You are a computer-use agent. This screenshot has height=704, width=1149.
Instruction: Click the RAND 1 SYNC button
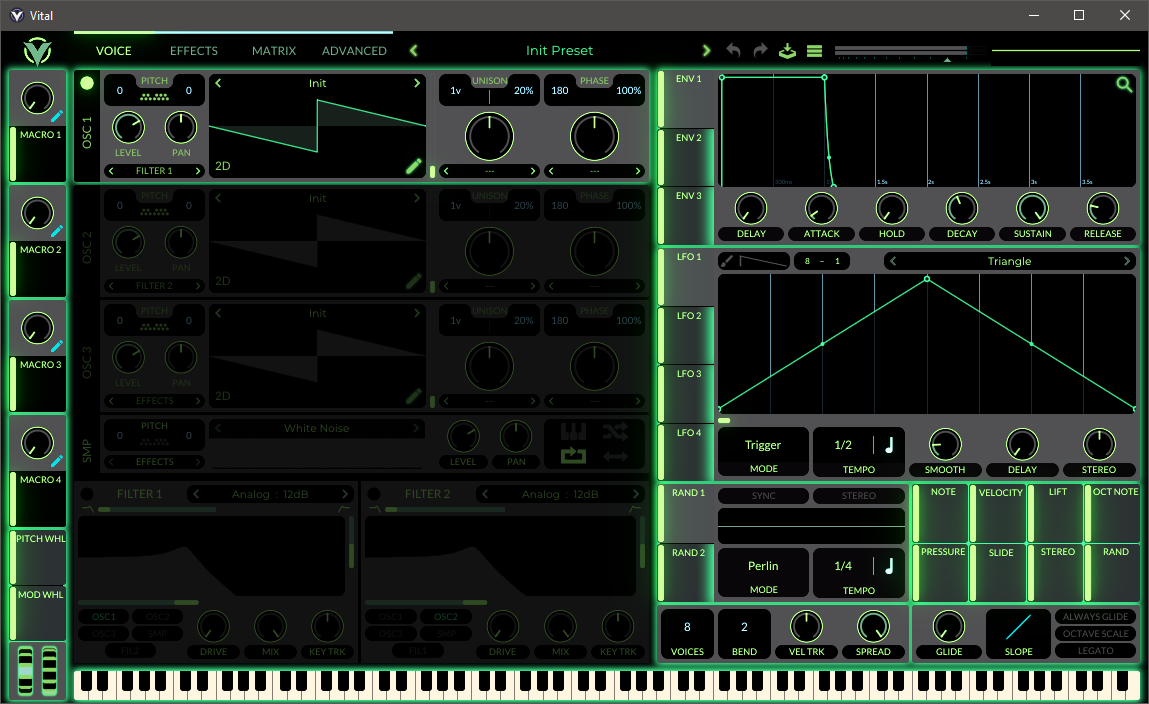pos(763,496)
